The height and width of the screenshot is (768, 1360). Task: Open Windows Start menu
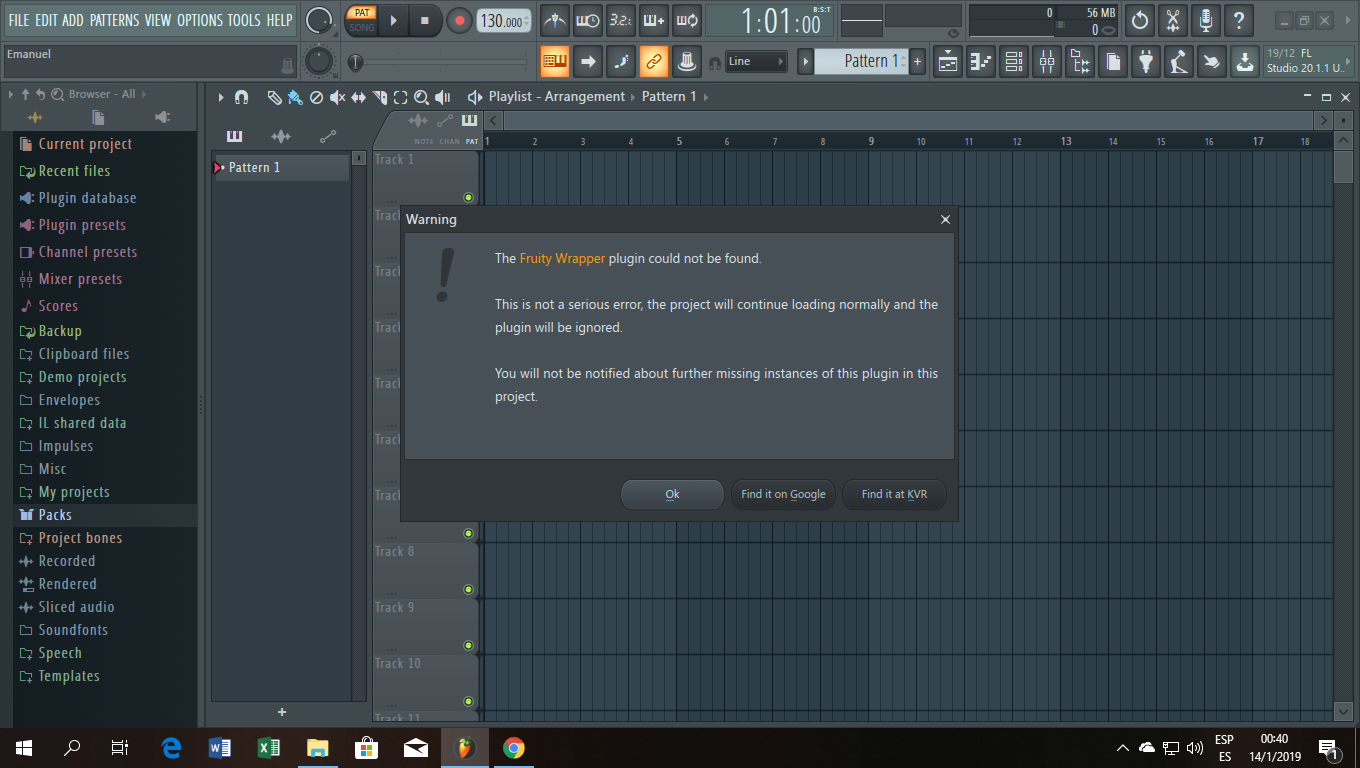(24, 748)
